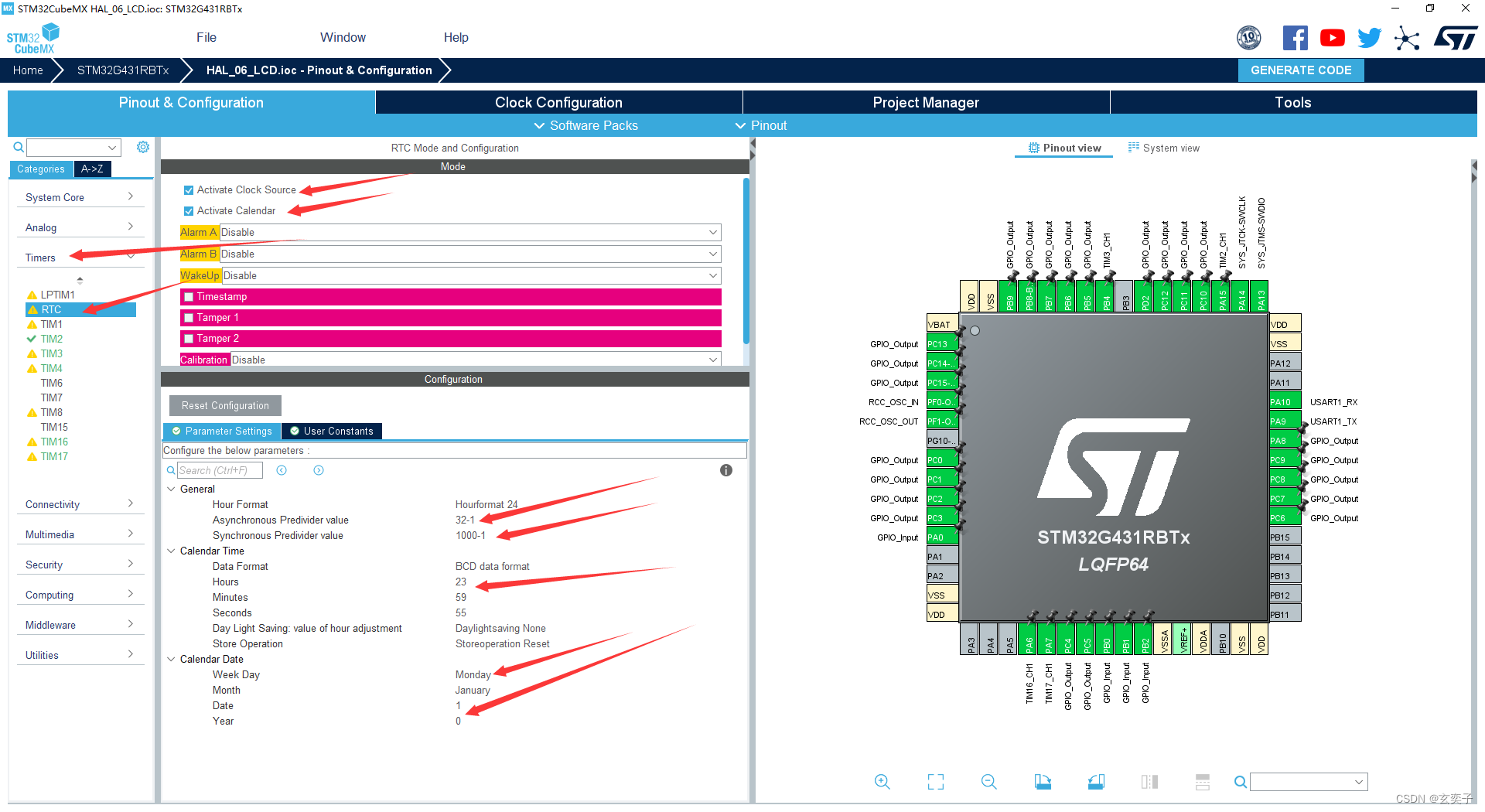Open Software Packs dropdown menu
This screenshot has height=812, width=1485.
pos(586,125)
